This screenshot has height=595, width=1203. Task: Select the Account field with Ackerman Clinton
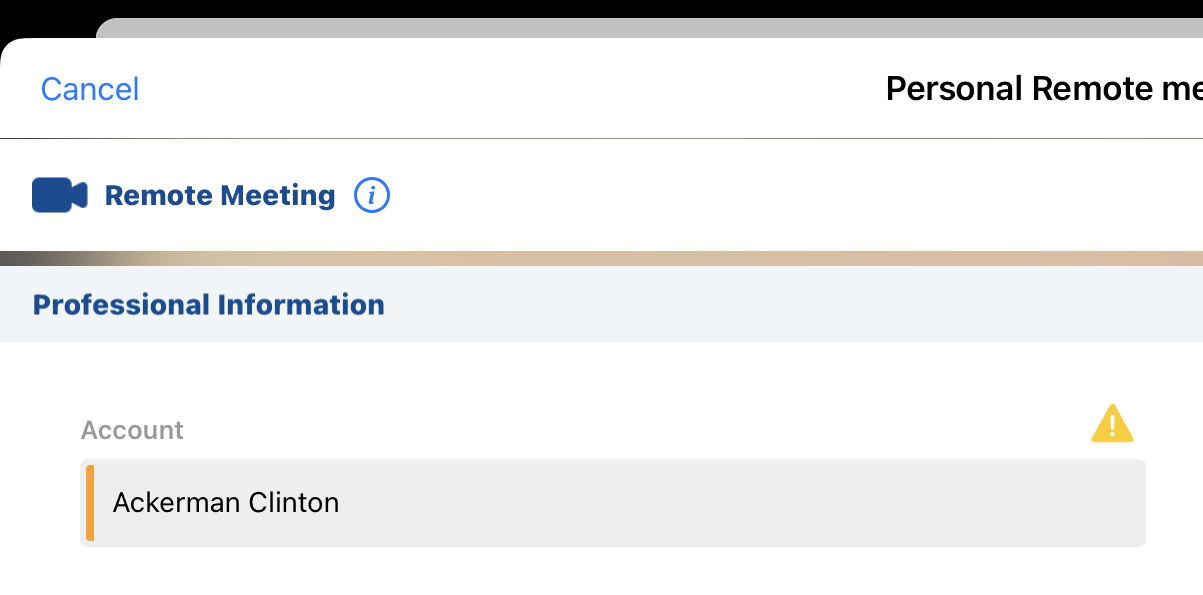pos(612,502)
